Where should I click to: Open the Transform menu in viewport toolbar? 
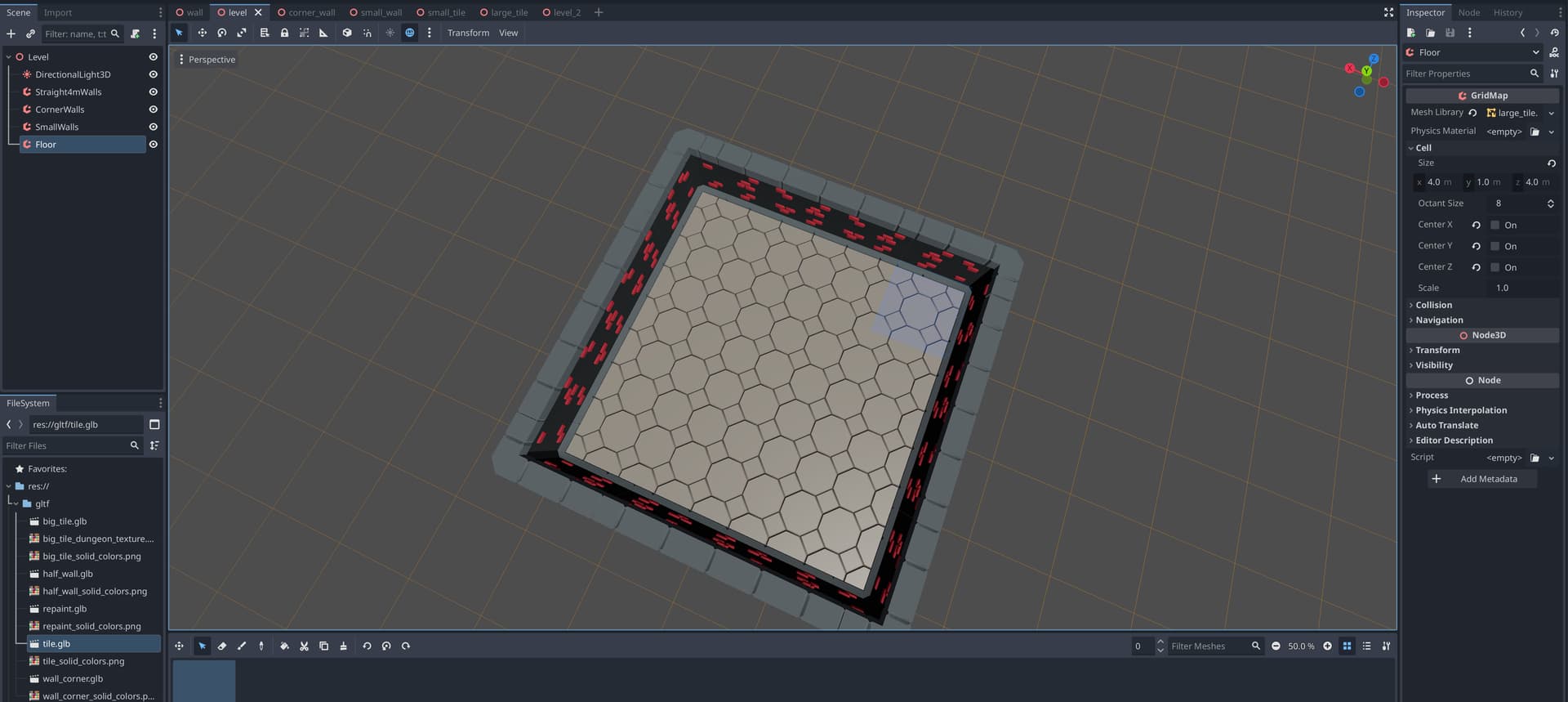coord(468,33)
